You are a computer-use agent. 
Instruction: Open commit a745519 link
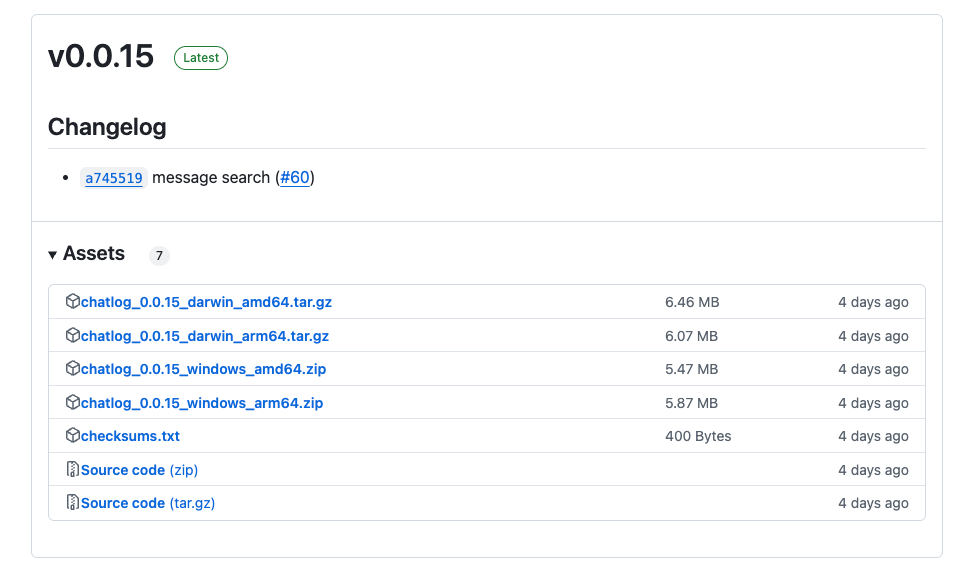coord(114,178)
